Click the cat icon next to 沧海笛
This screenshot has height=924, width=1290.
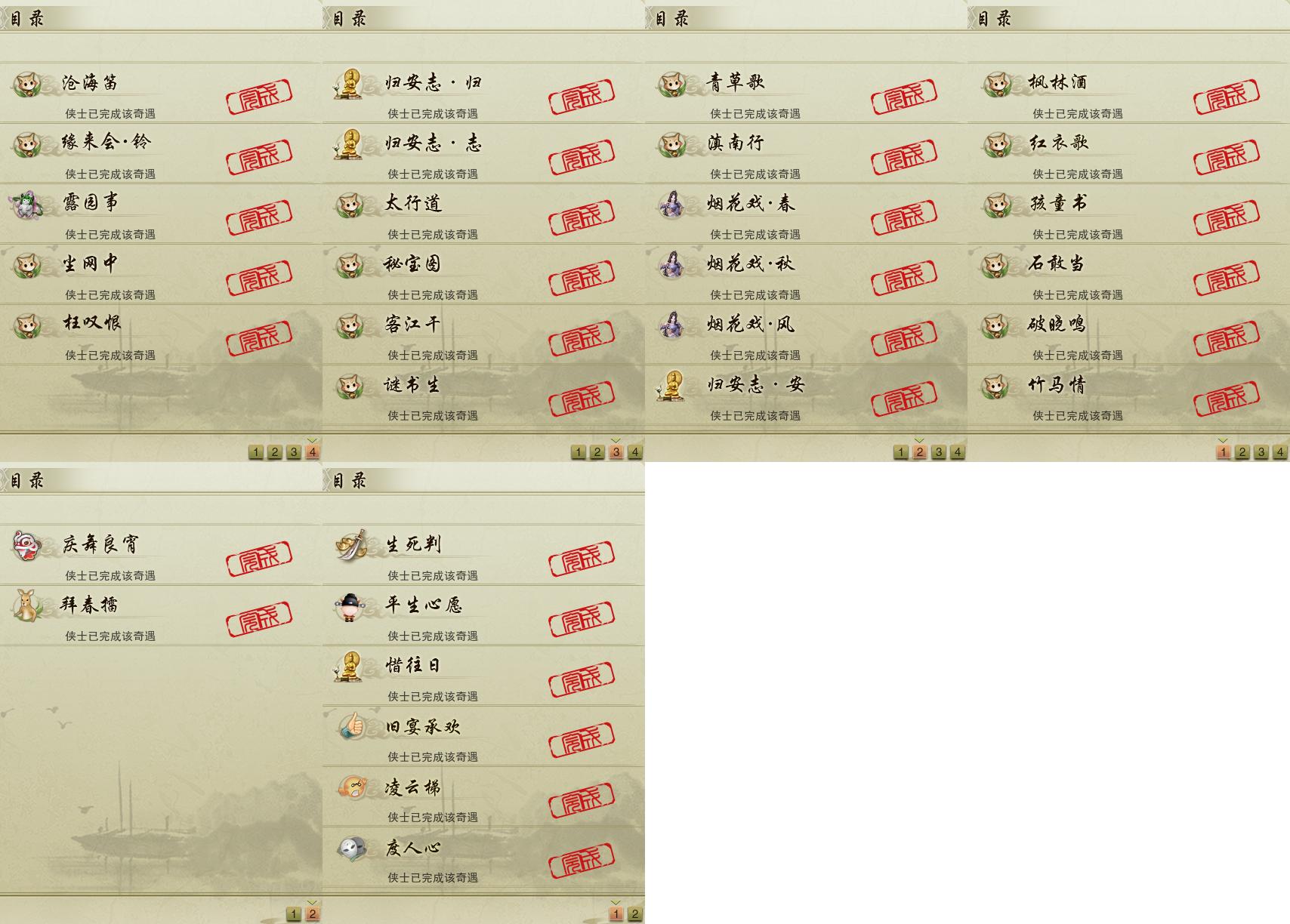click(26, 83)
